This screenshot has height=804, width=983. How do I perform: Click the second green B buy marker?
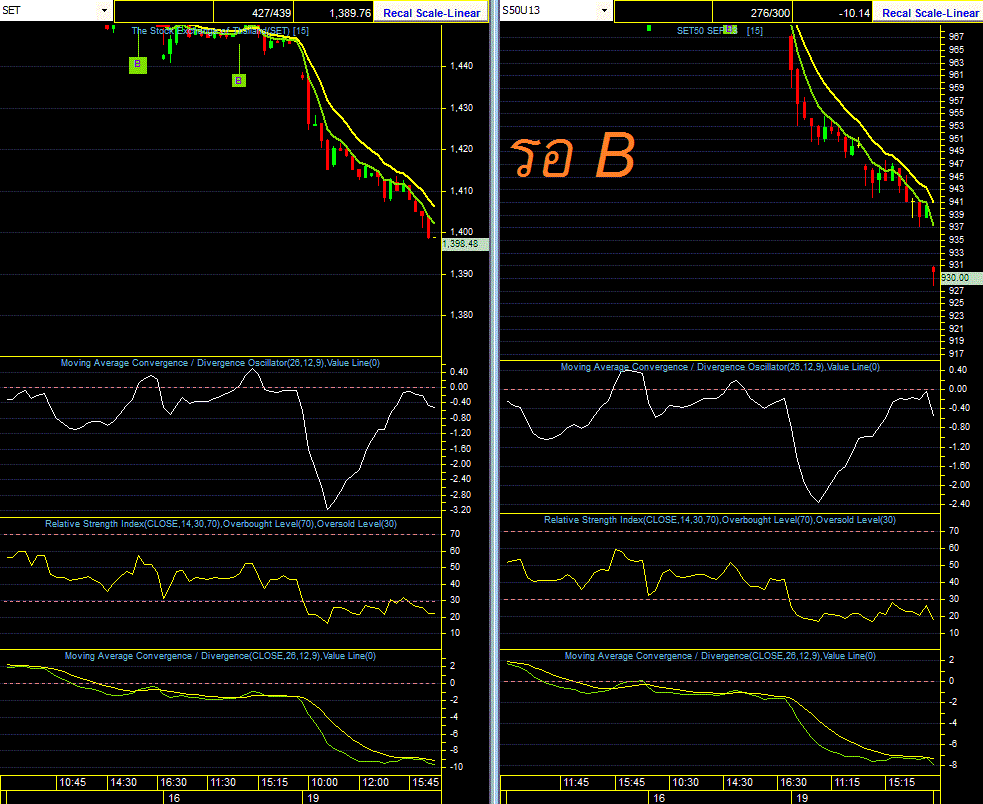(239, 80)
